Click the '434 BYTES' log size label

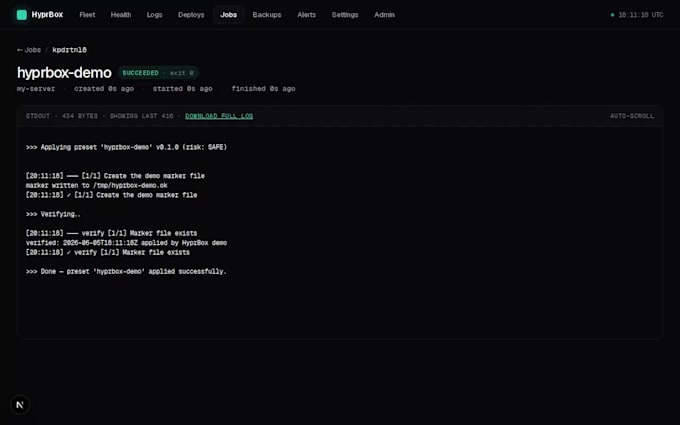point(80,116)
